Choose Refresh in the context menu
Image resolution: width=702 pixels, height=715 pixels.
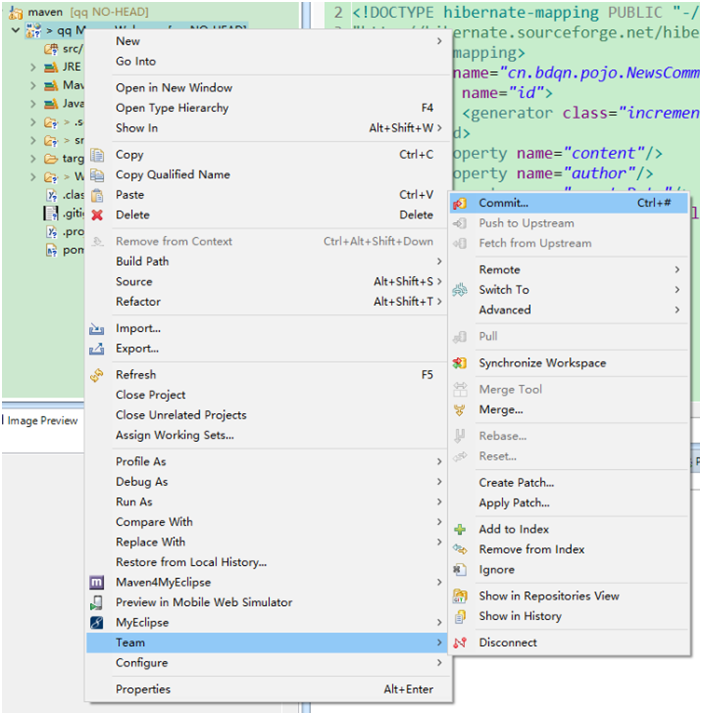(x=269, y=375)
